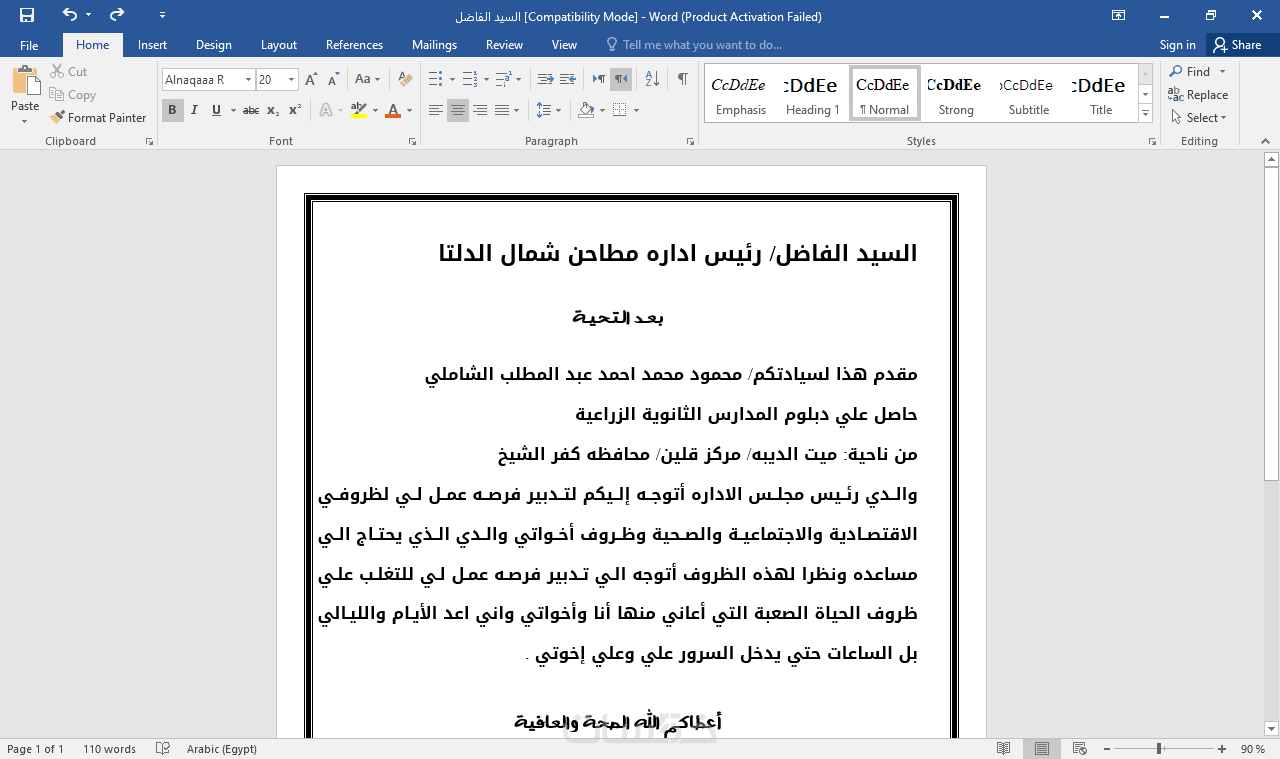Viewport: 1280px width, 759px height.
Task: Align text right
Action: point(480,110)
